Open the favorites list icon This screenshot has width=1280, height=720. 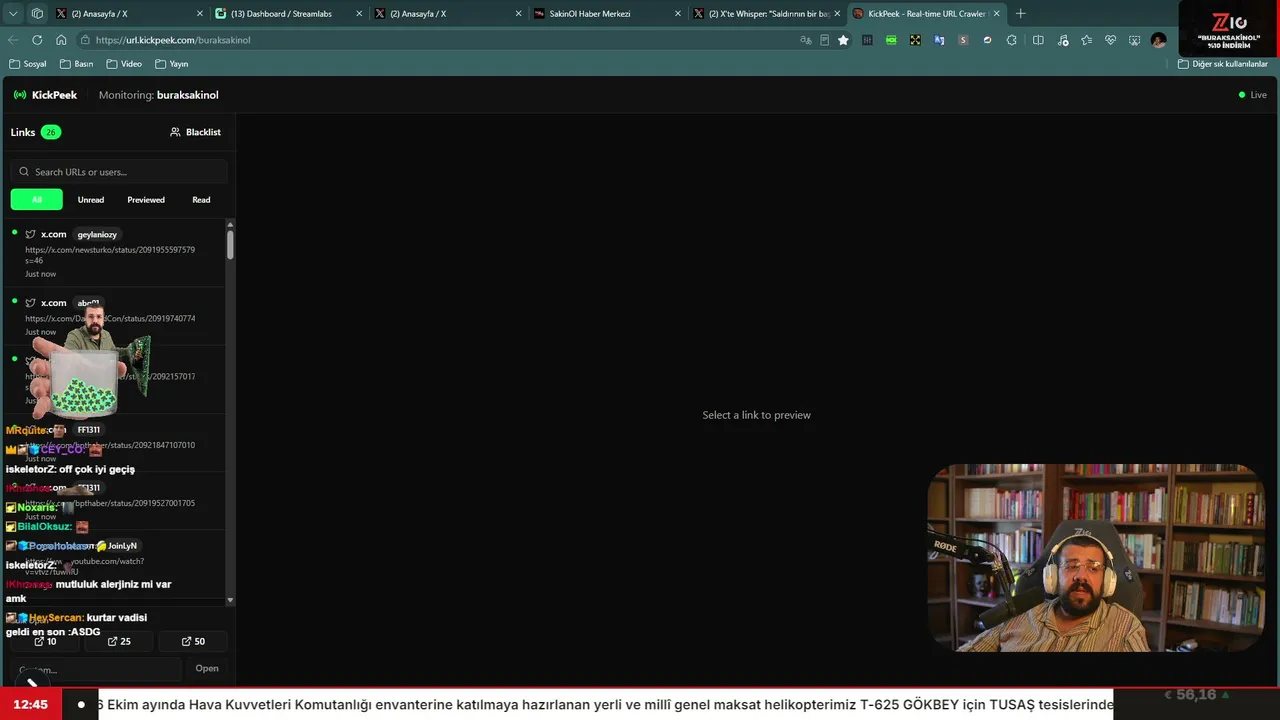pyautogui.click(x=1086, y=40)
